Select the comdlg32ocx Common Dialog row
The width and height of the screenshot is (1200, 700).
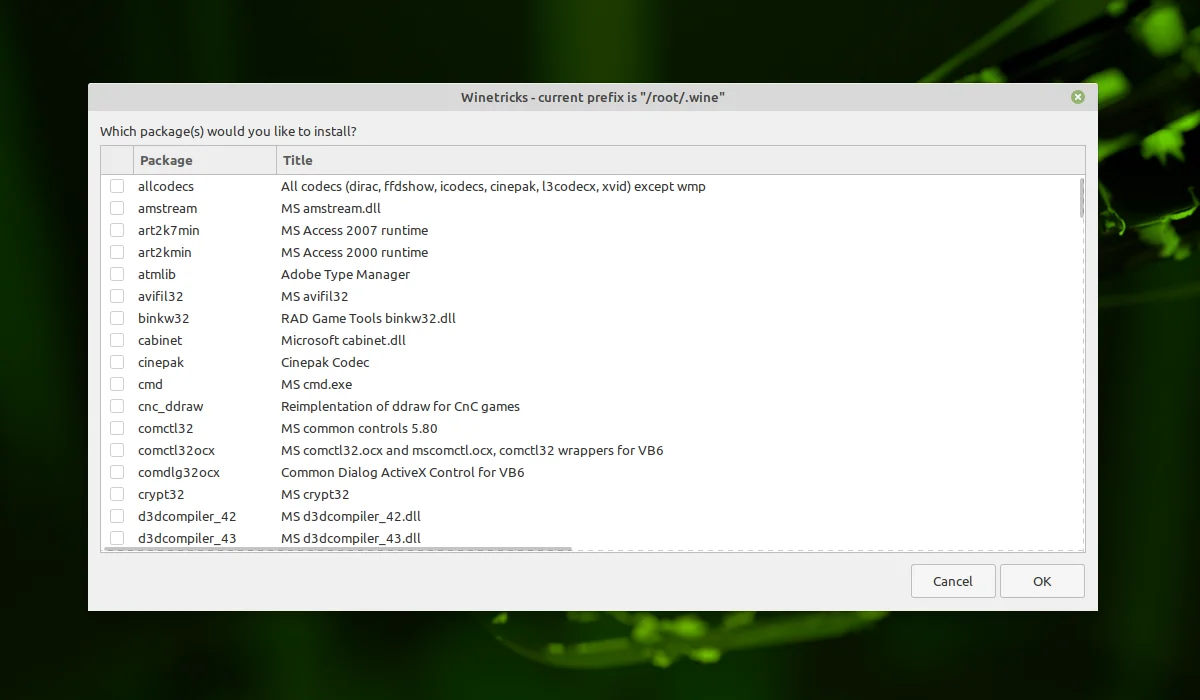(592, 472)
